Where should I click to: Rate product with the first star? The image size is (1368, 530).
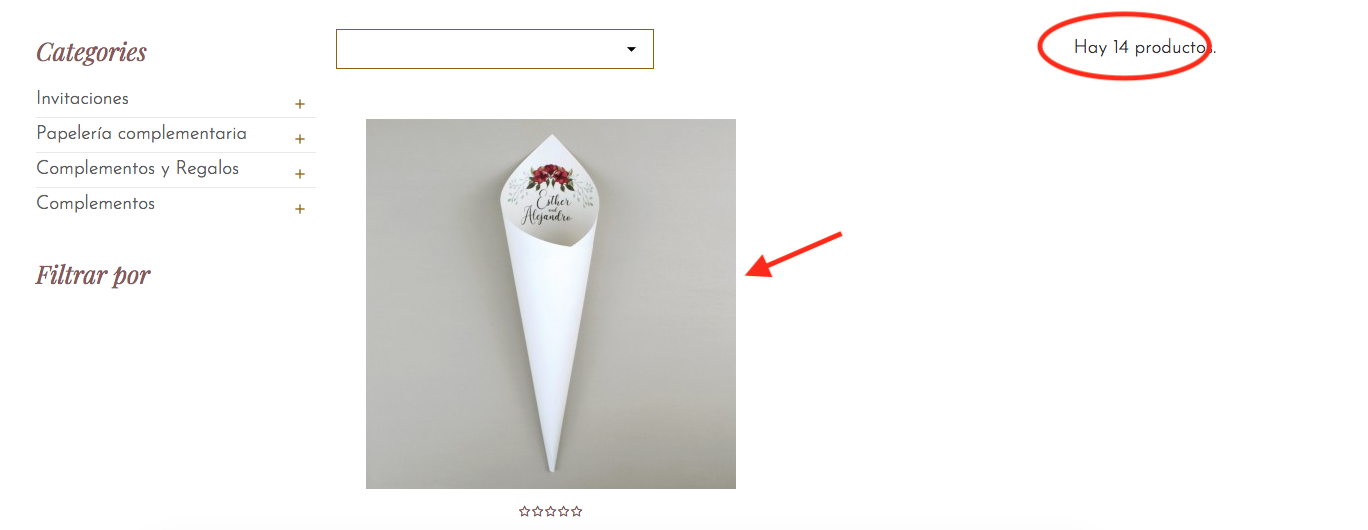(525, 511)
